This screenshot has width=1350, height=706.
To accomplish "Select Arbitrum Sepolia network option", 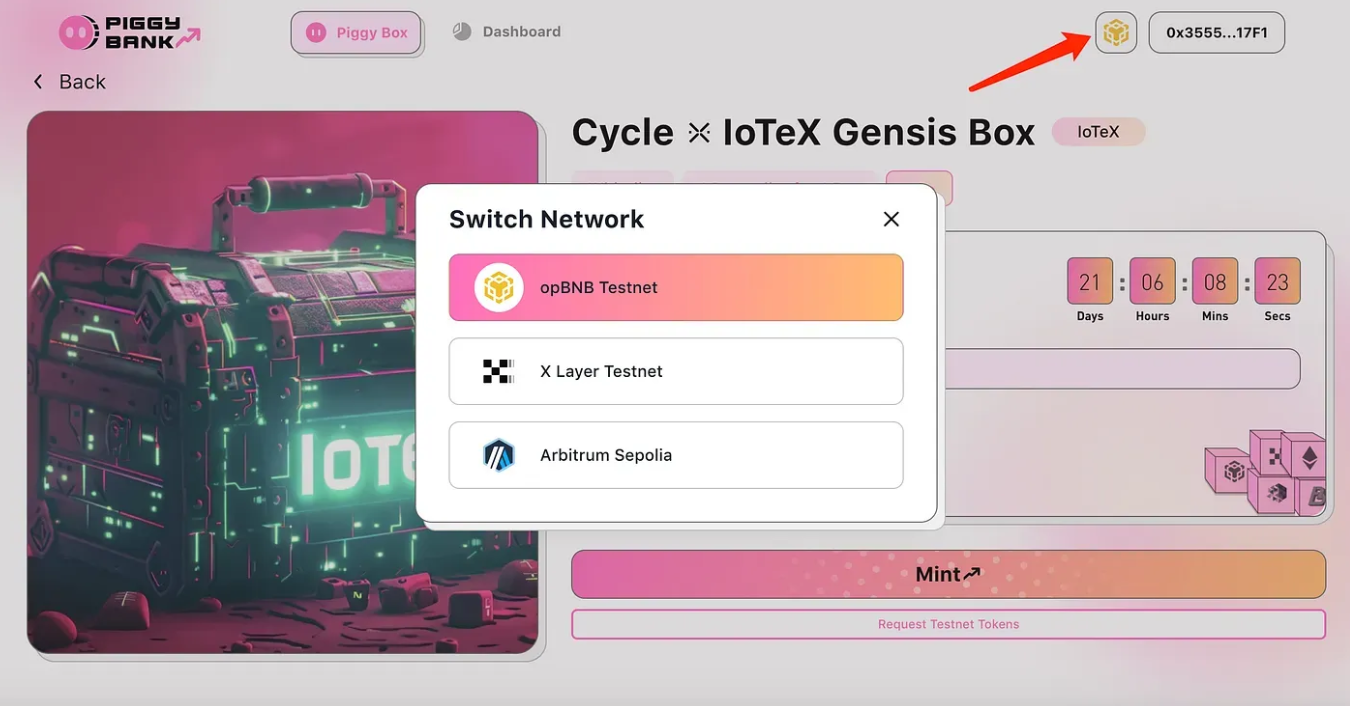I will pyautogui.click(x=676, y=455).
